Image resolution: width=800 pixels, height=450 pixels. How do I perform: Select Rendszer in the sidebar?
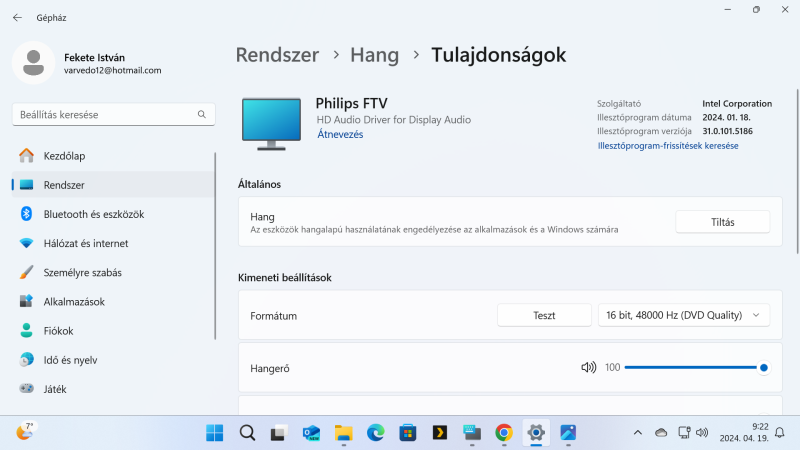[x=113, y=185]
